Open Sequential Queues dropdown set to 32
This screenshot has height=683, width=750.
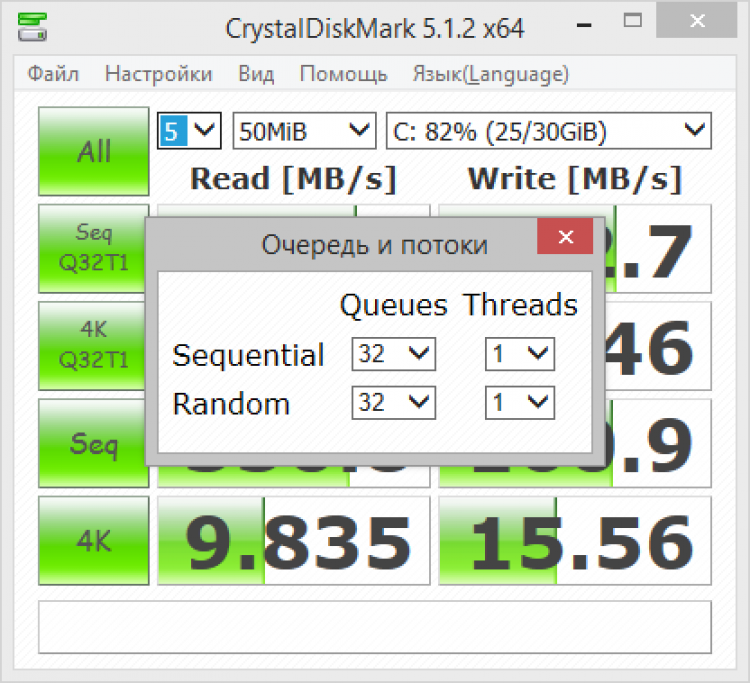coord(394,354)
